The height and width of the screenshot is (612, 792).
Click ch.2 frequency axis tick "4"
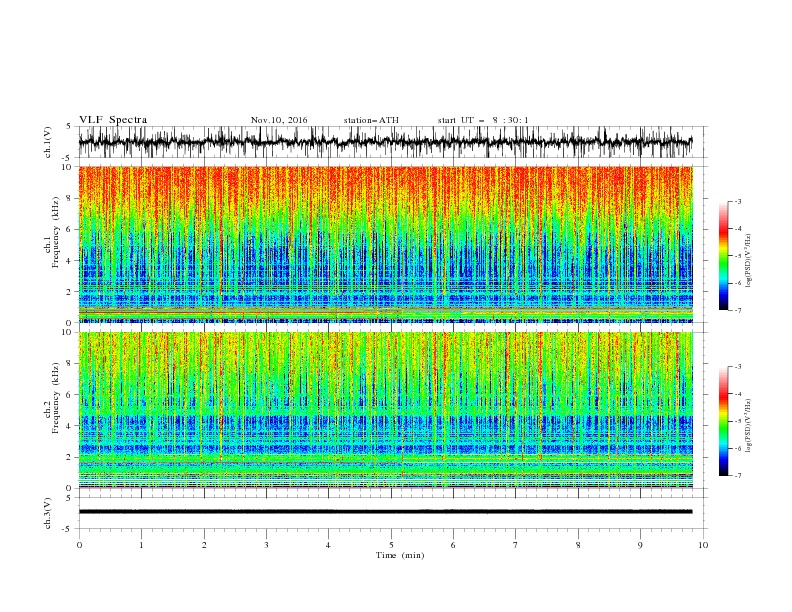(x=70, y=426)
